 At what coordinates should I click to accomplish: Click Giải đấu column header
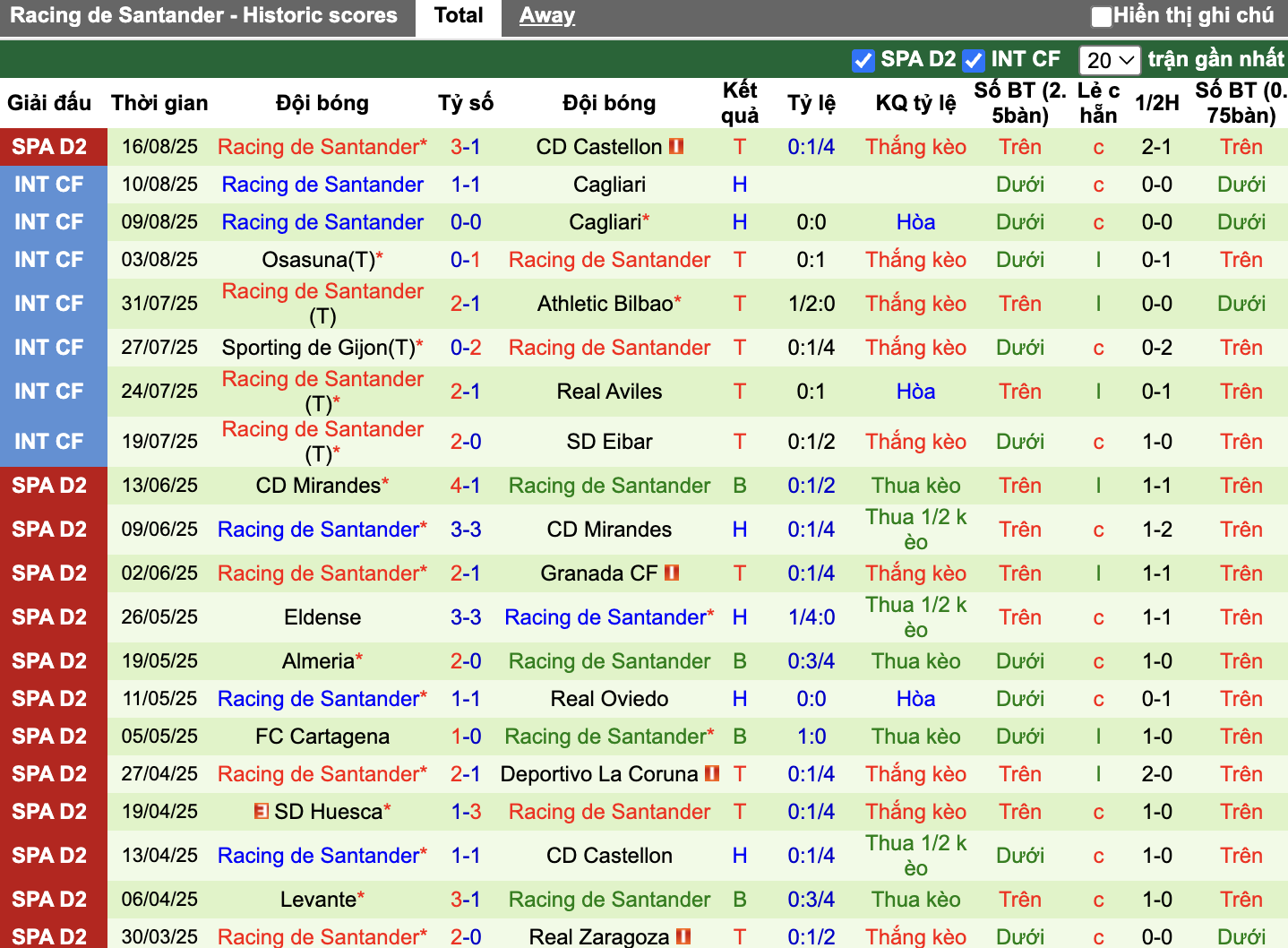(x=49, y=103)
